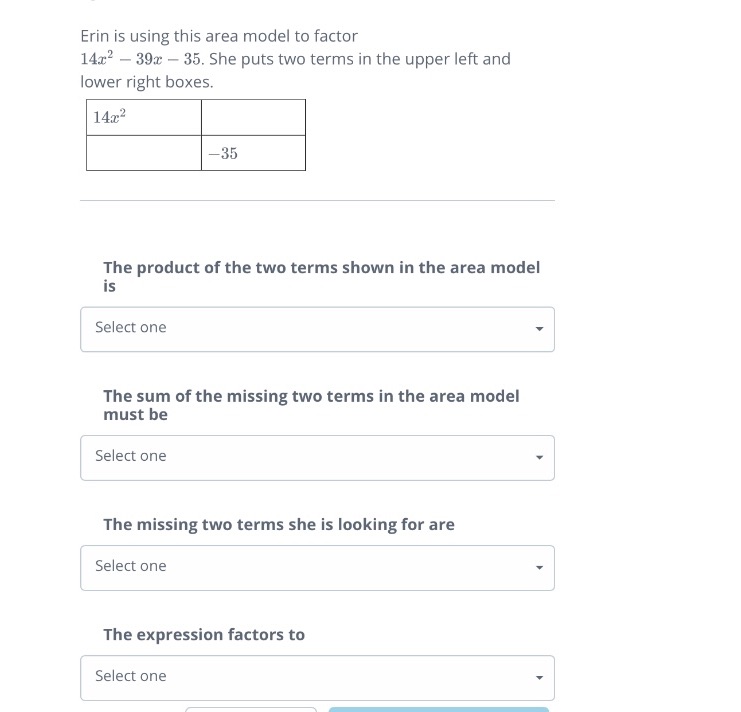Select the empty upper-right area model cell
741x712 pixels.
tap(254, 118)
